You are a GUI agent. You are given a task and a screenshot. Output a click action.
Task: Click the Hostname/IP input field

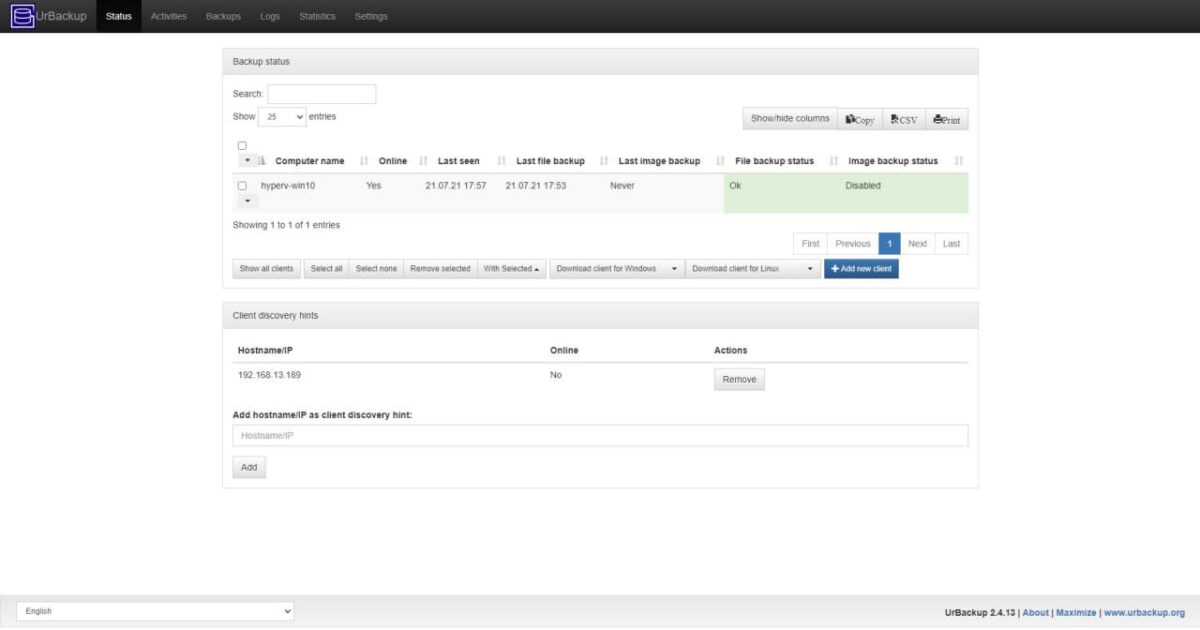pyautogui.click(x=600, y=435)
